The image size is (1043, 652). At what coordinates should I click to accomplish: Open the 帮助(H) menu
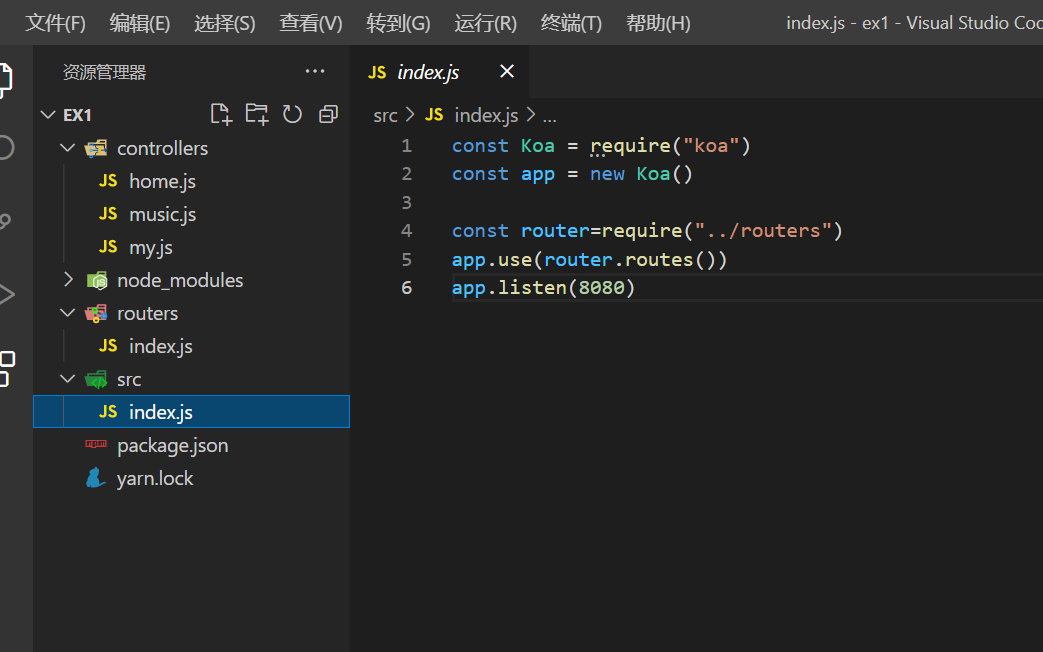pyautogui.click(x=658, y=23)
